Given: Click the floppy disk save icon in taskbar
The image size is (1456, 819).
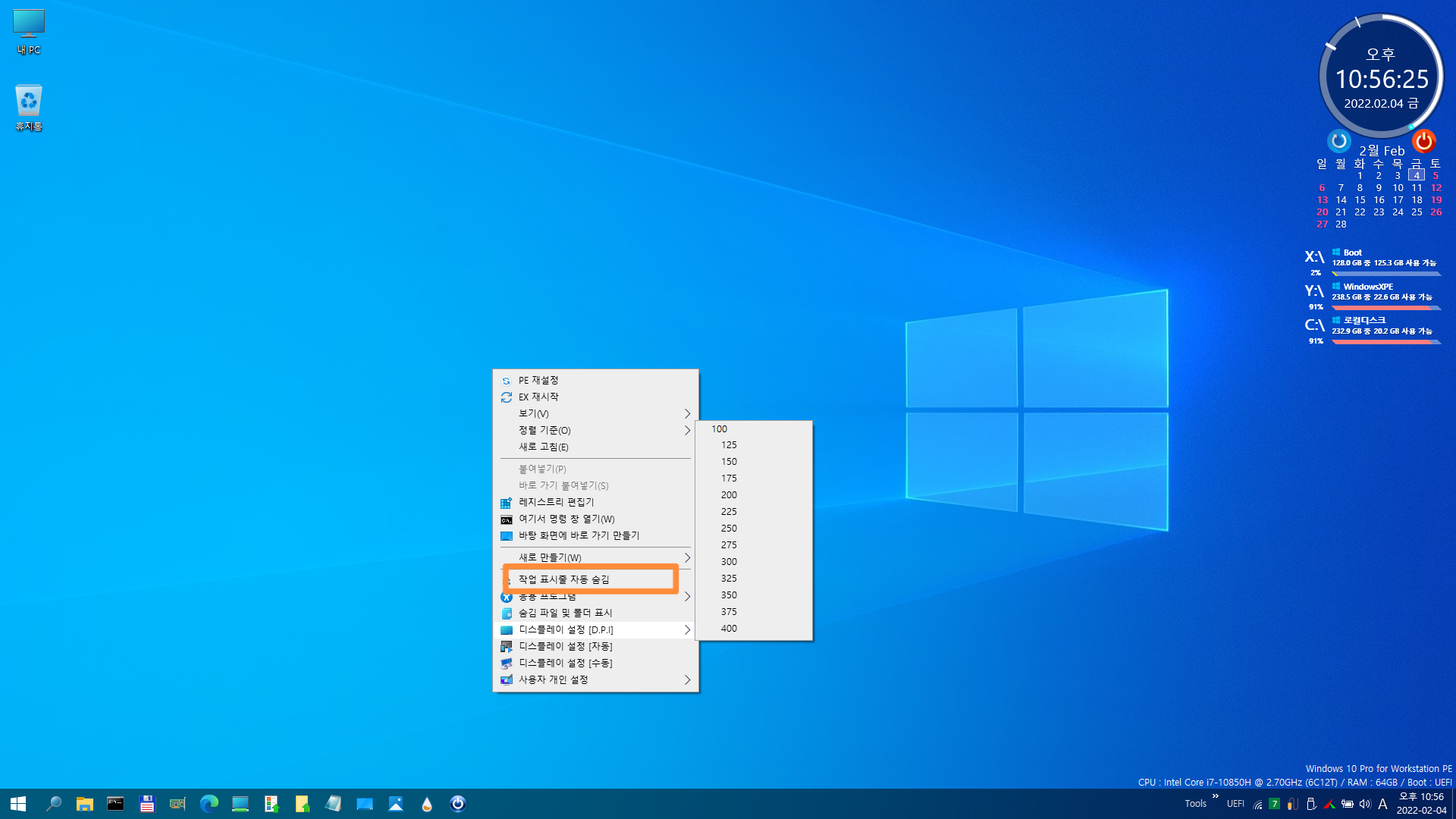Looking at the screenshot, I should click(x=146, y=804).
